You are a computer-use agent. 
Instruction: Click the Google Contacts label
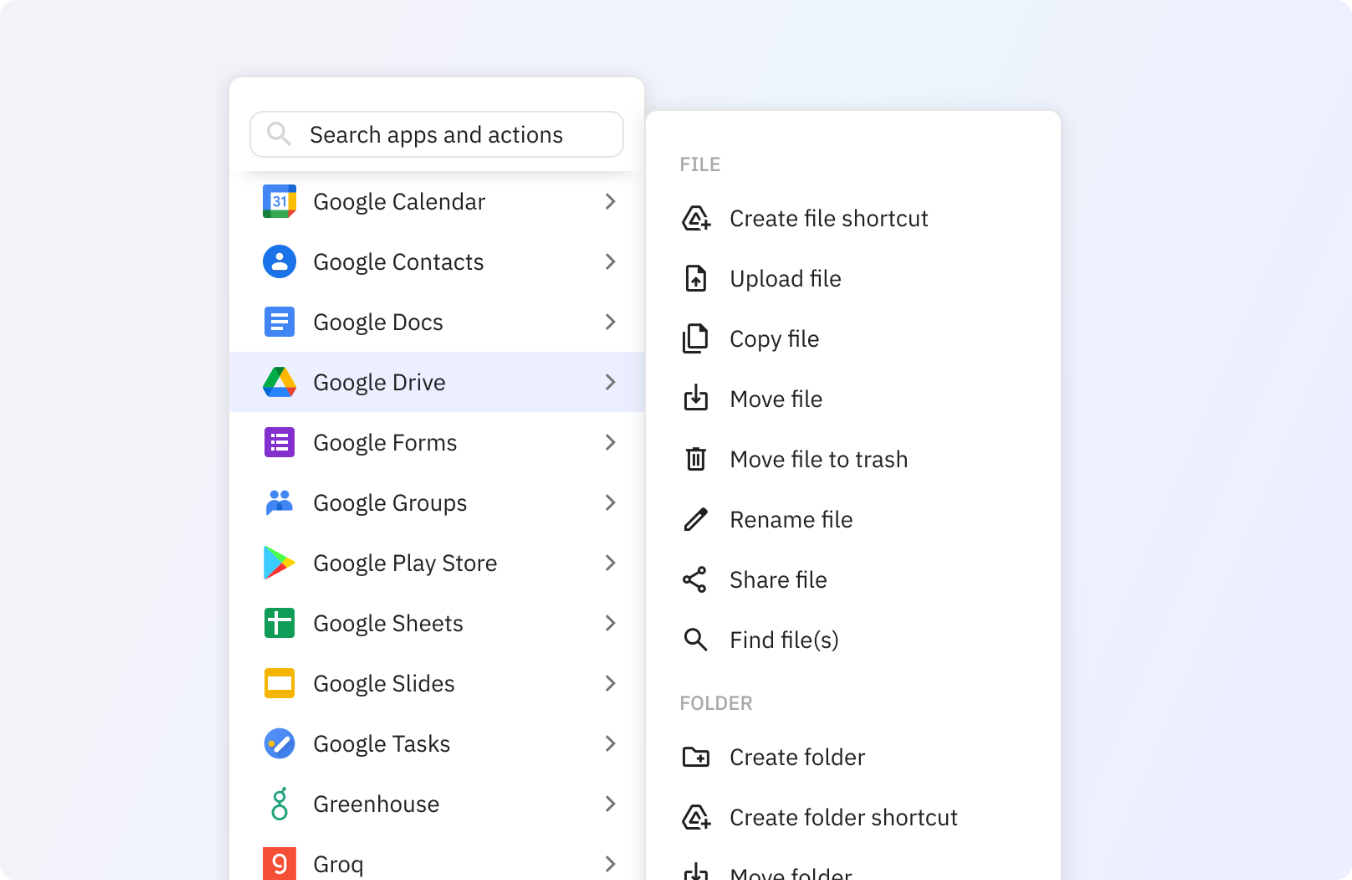(398, 262)
